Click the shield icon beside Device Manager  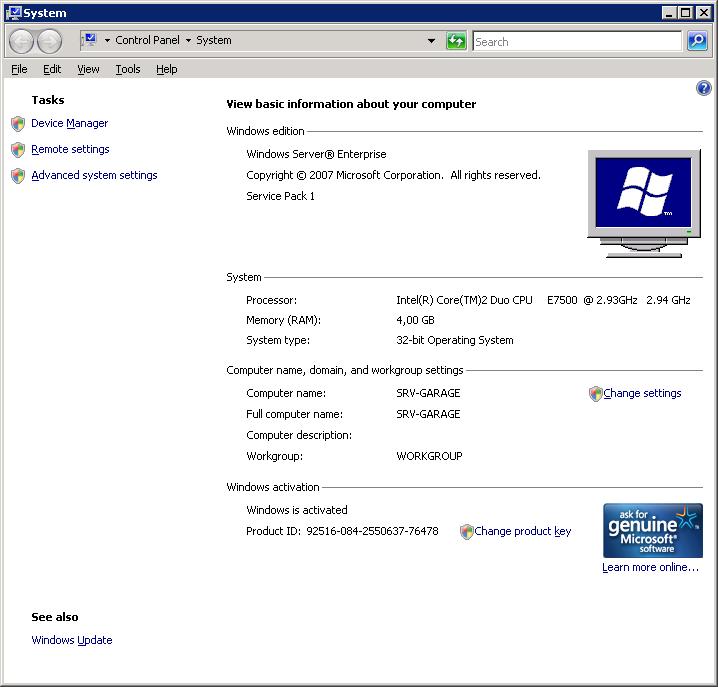(18, 124)
